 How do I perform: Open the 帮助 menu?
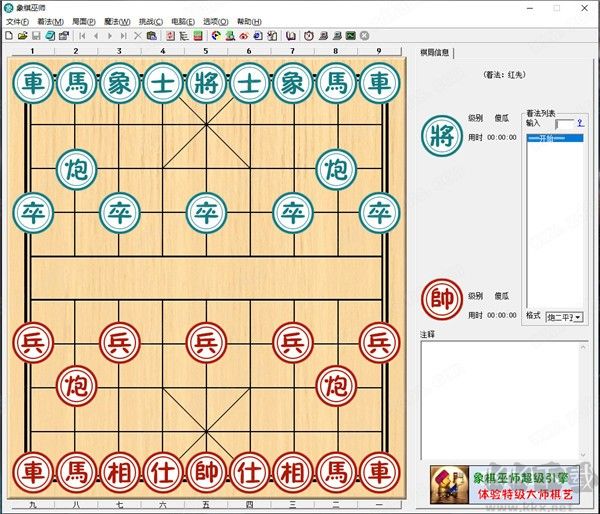(x=250, y=21)
